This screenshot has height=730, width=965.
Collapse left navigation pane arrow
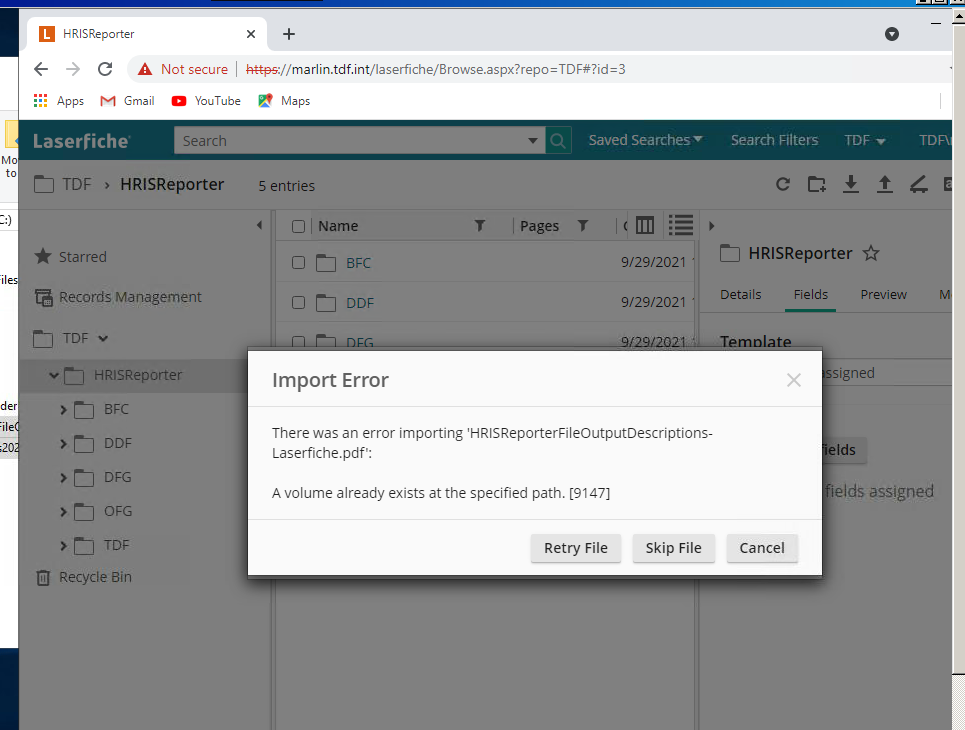point(260,225)
